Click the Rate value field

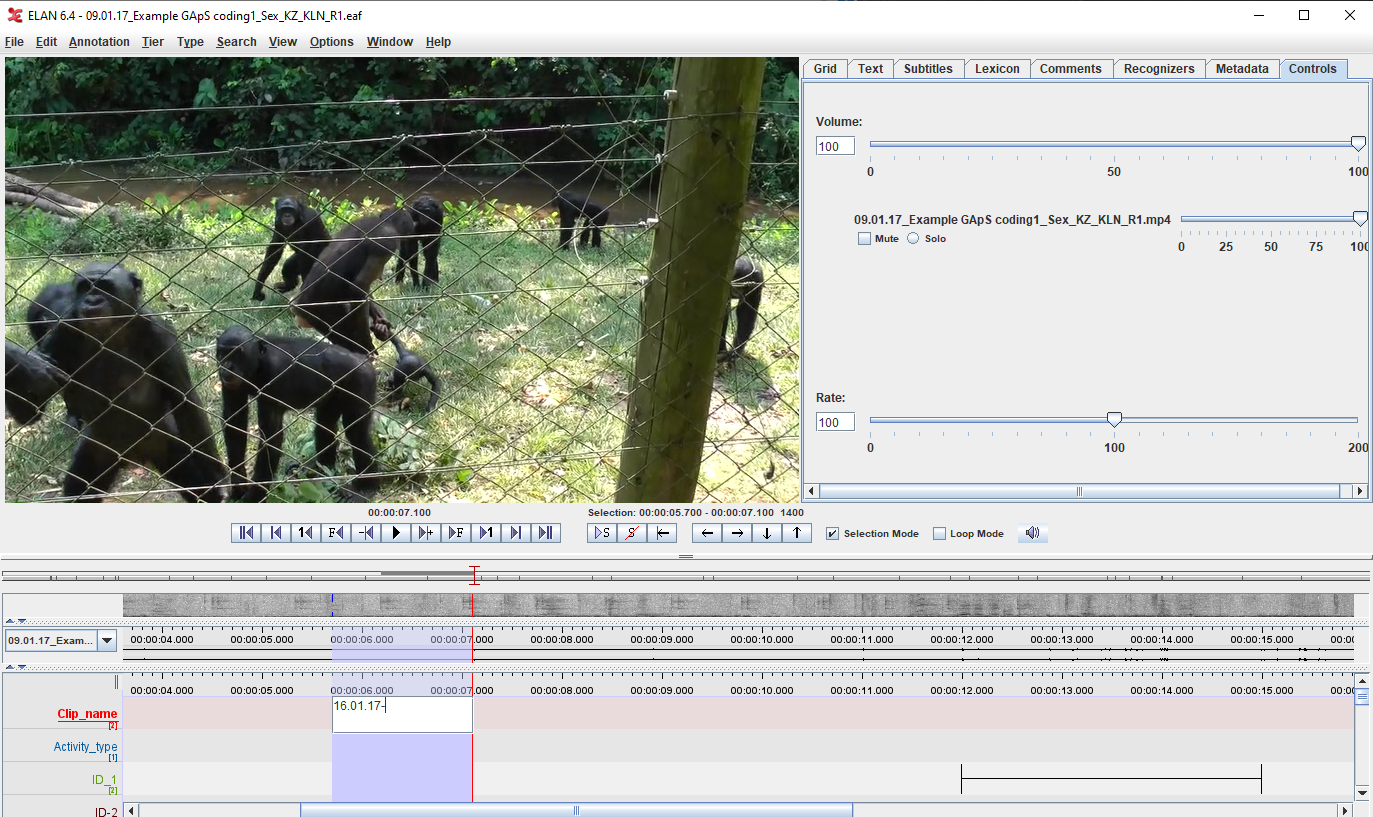(x=835, y=422)
